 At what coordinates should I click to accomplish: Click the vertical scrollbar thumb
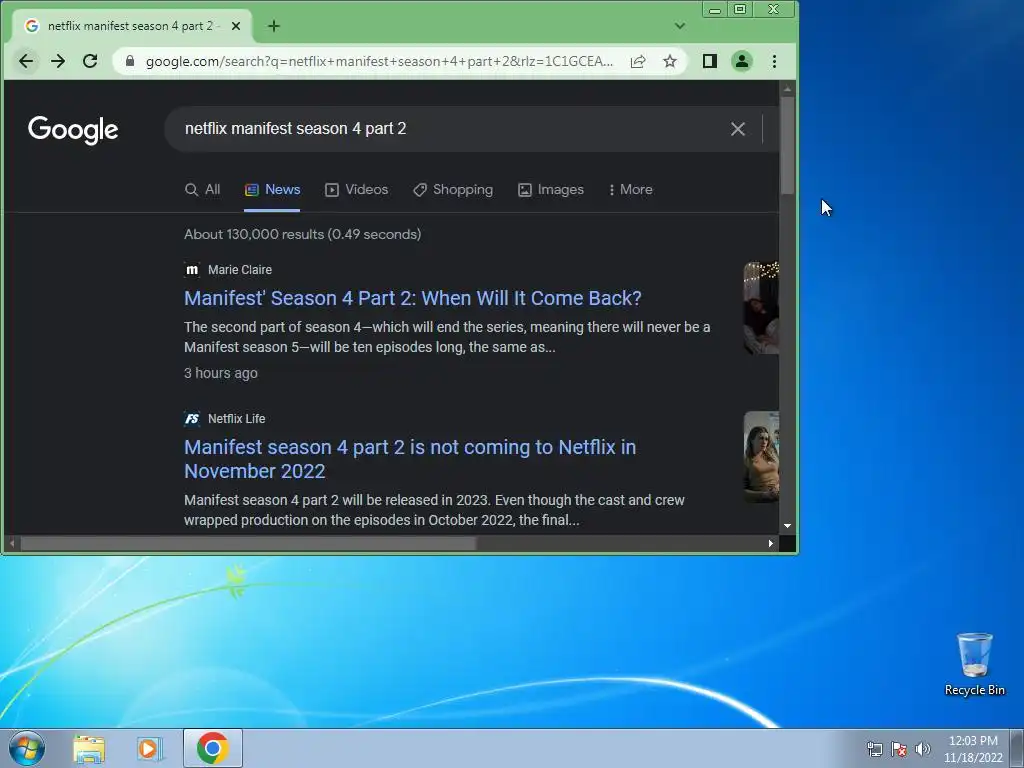tap(788, 145)
